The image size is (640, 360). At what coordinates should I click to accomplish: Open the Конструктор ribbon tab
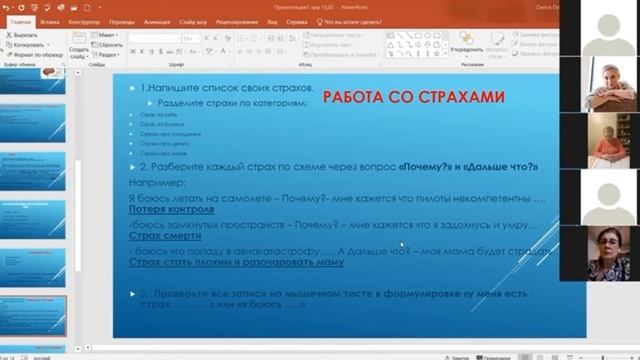84,22
